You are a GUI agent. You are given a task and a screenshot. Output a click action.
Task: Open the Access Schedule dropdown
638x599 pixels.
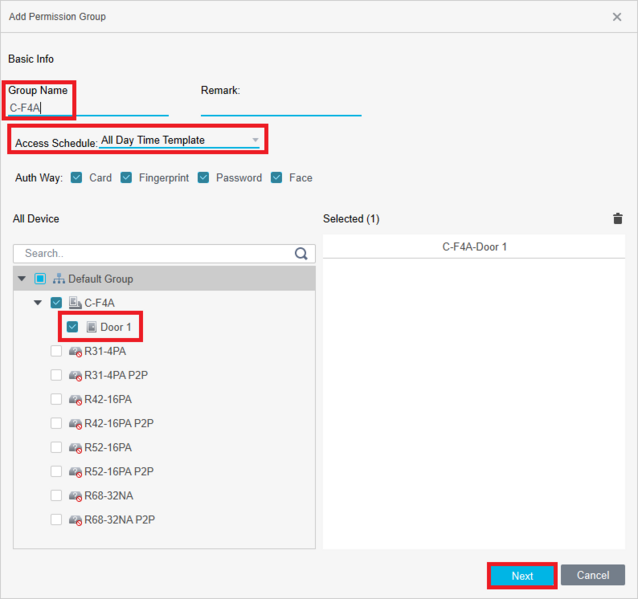click(x=179, y=140)
